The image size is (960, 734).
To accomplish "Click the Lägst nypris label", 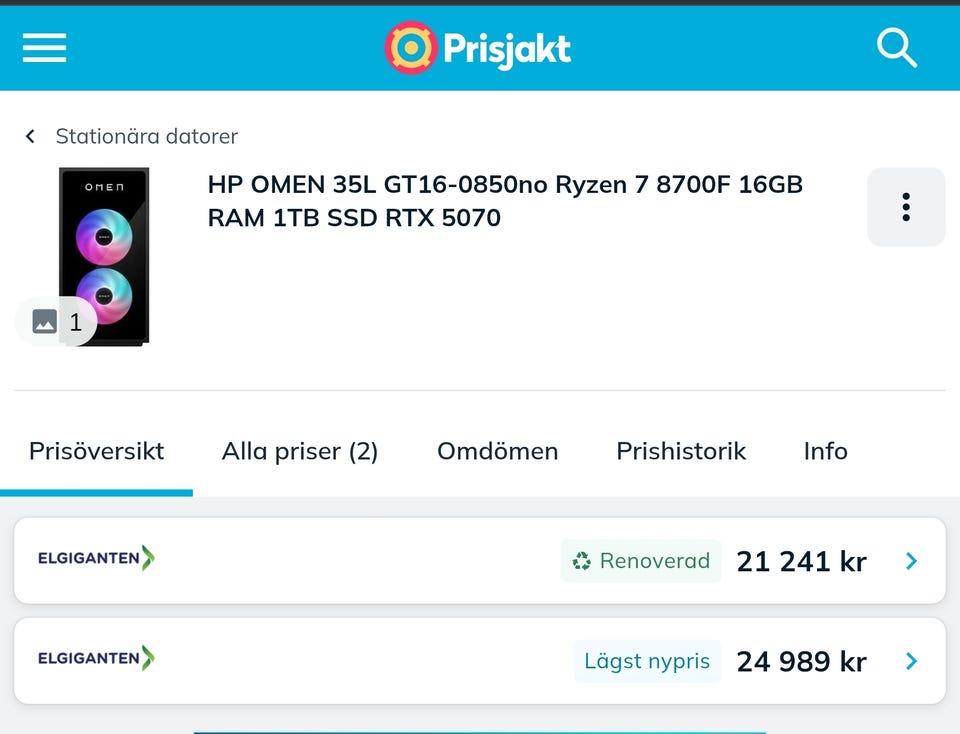I will 647,661.
